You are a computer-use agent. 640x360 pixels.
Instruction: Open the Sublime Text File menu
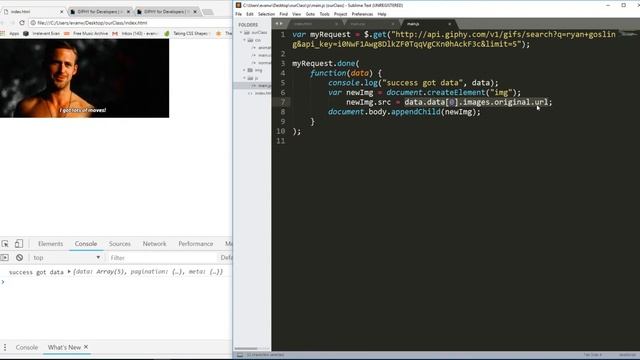tap(238, 14)
